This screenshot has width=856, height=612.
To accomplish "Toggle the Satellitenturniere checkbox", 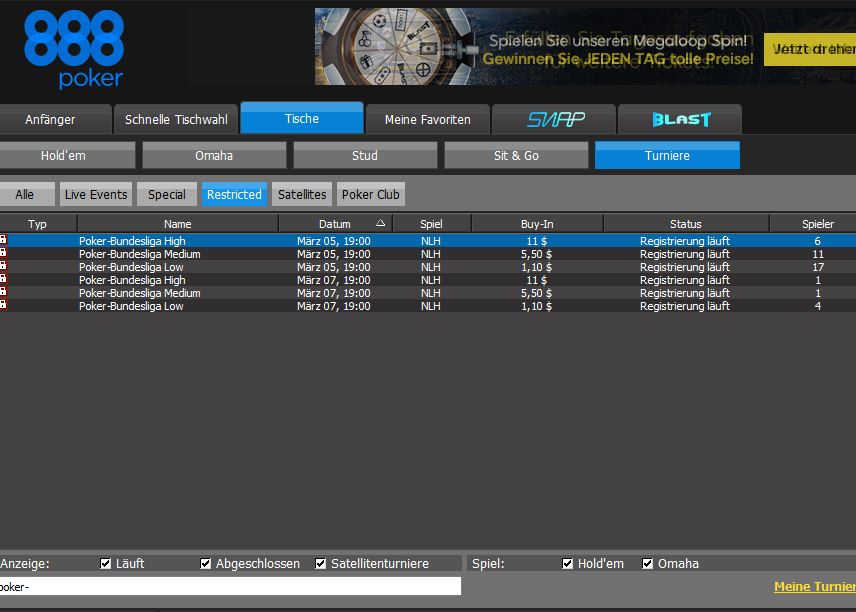I will [x=320, y=563].
